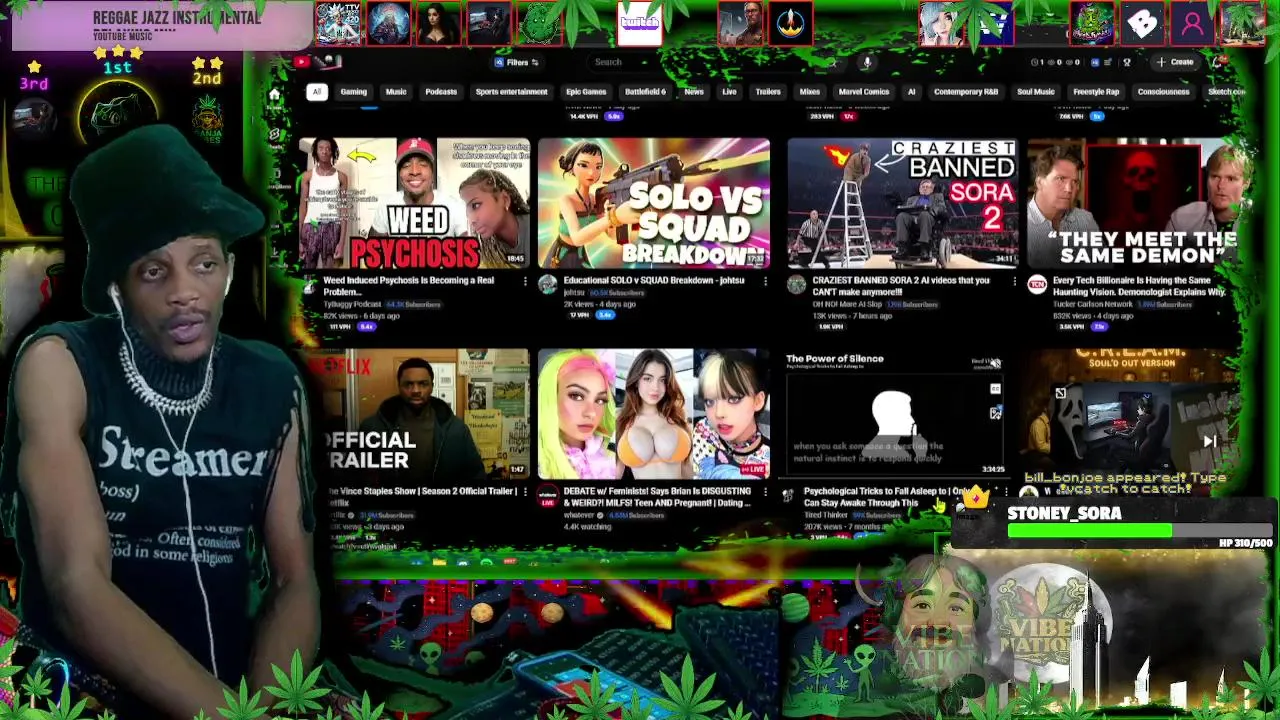Open the Debate w/ Feminists live thumbnail
The image size is (1280, 720).
[654, 414]
